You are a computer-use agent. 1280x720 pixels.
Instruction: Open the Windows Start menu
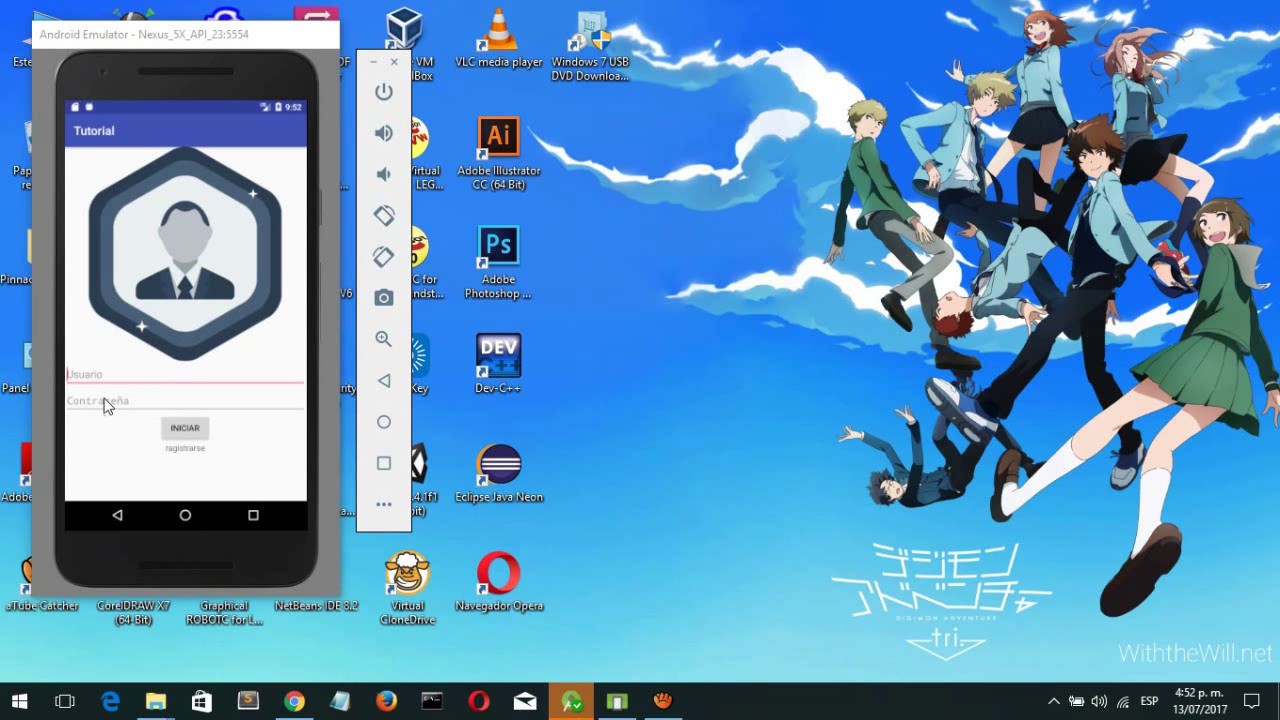(20, 701)
